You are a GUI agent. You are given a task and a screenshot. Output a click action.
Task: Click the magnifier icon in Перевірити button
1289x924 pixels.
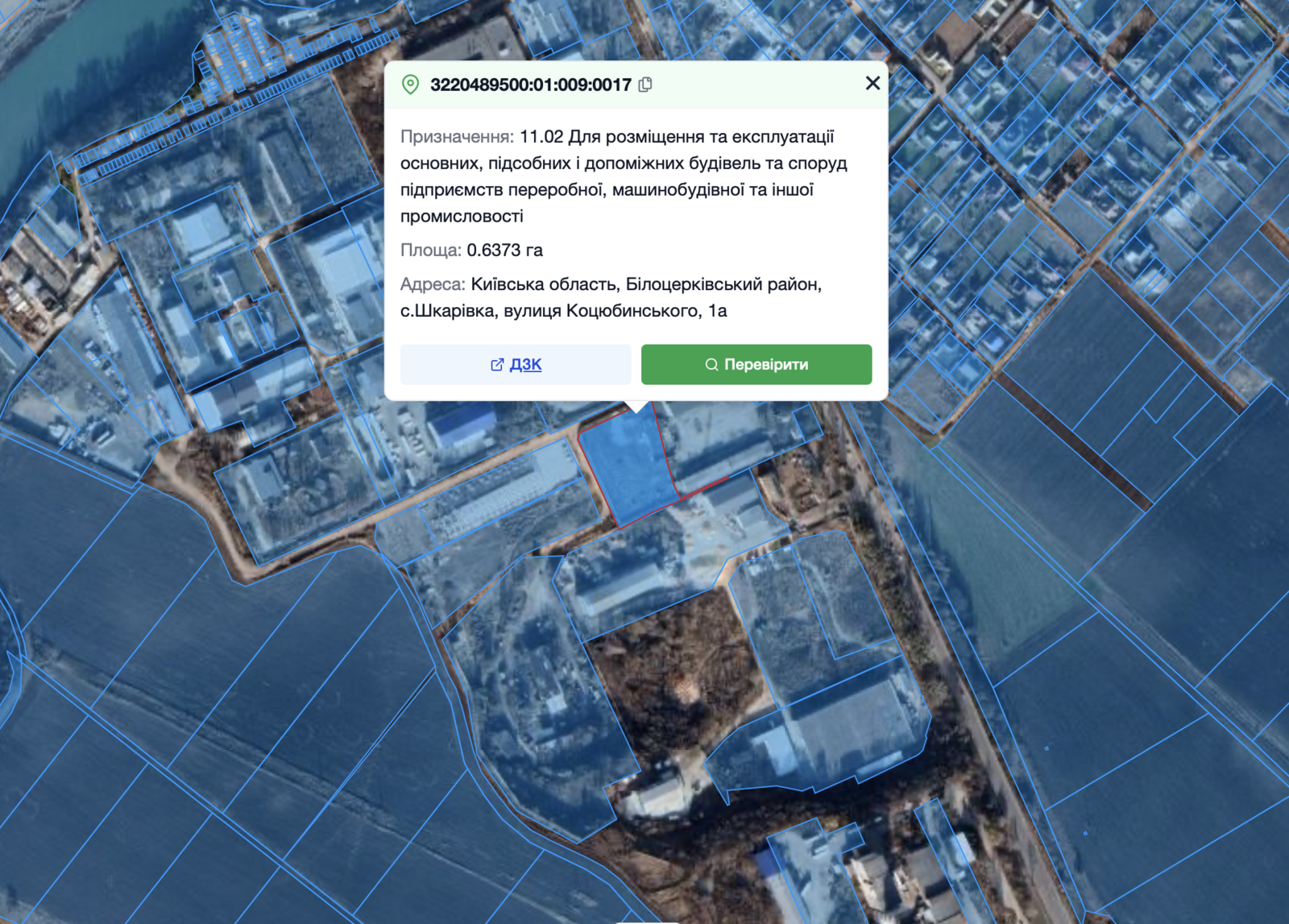coord(711,365)
